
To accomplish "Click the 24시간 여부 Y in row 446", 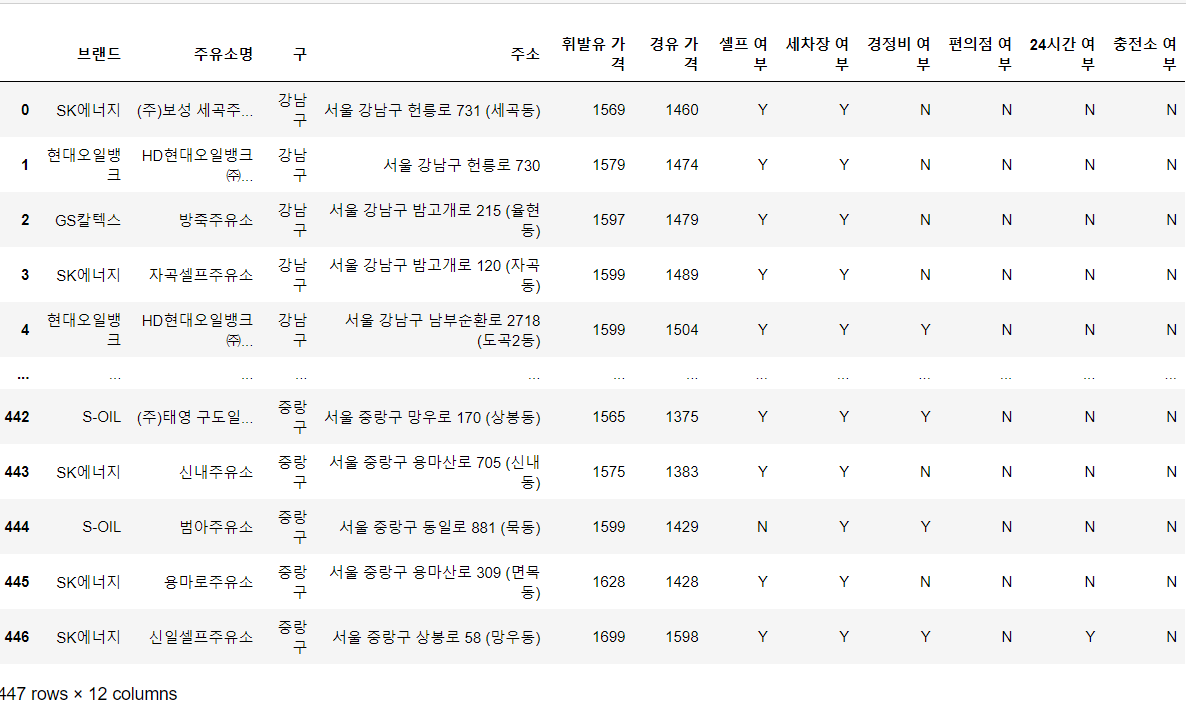I will [1090, 637].
